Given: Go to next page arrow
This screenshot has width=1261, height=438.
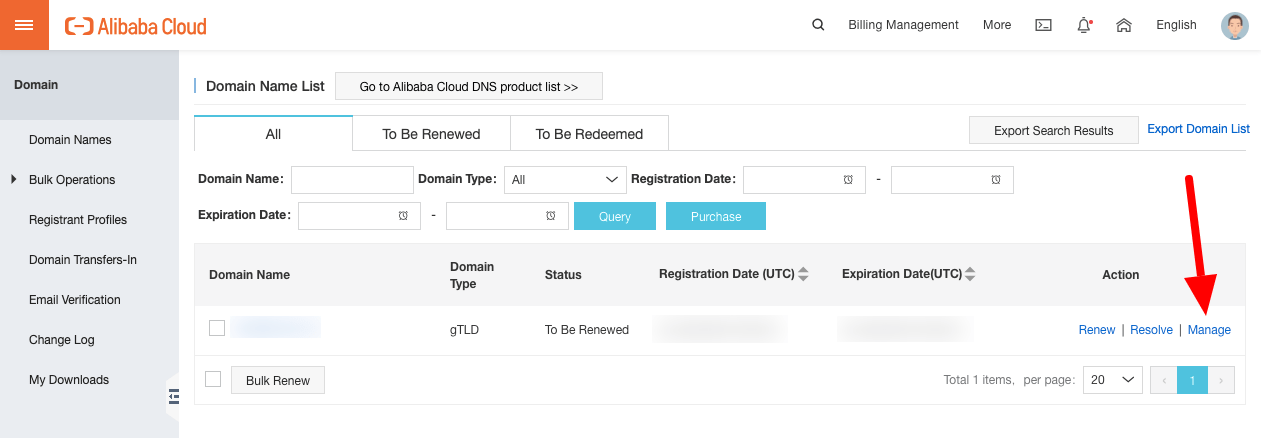Looking at the screenshot, I should click(x=1222, y=380).
